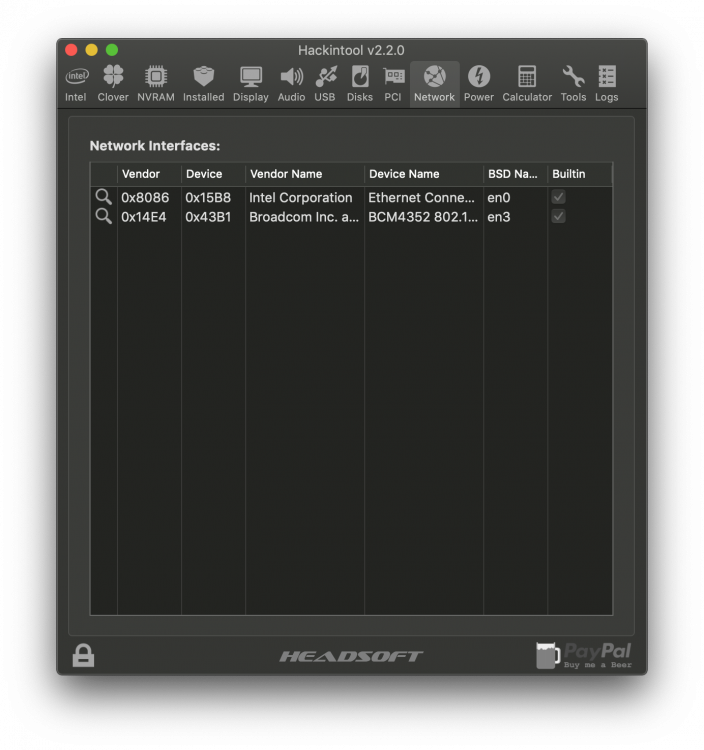Select the en0 BSD name cell
The image size is (704, 750).
click(499, 198)
